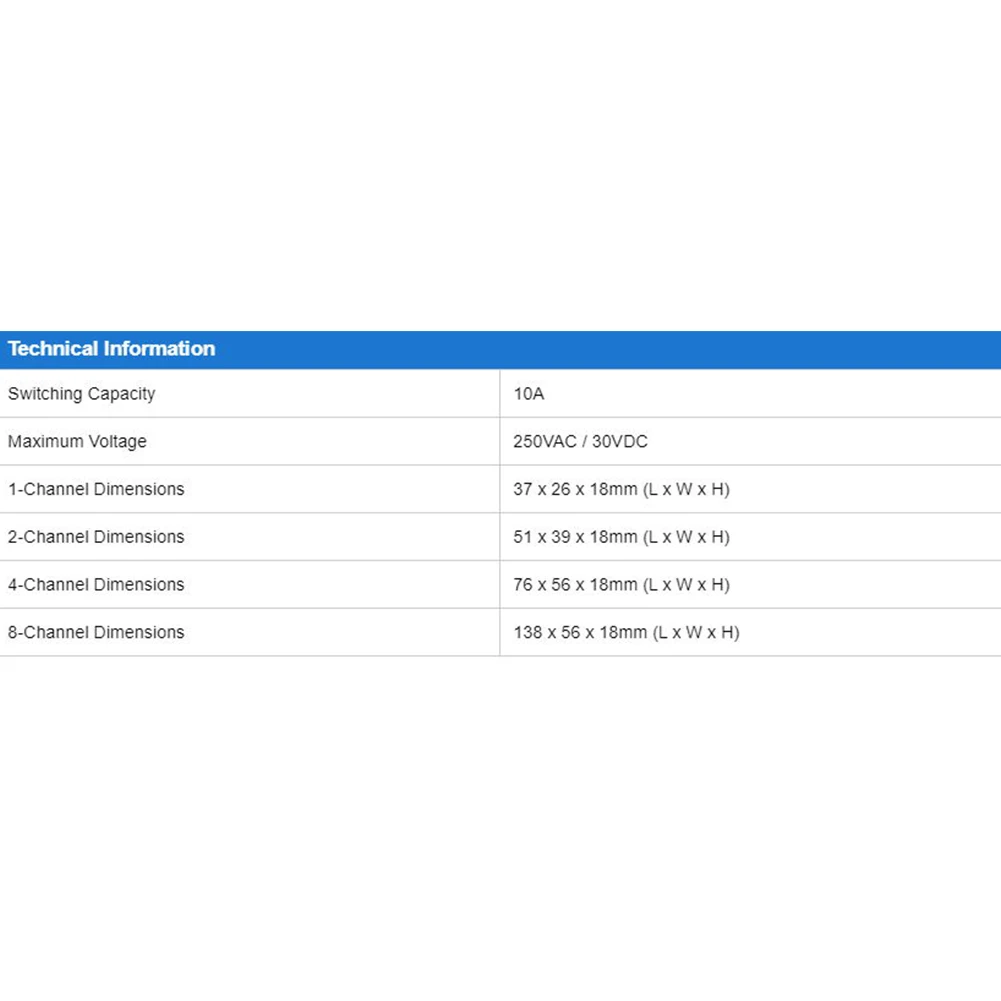Screen dimensions: 1001x1001
Task: Click the 1-Channel Dimensions label
Action: coord(96,489)
